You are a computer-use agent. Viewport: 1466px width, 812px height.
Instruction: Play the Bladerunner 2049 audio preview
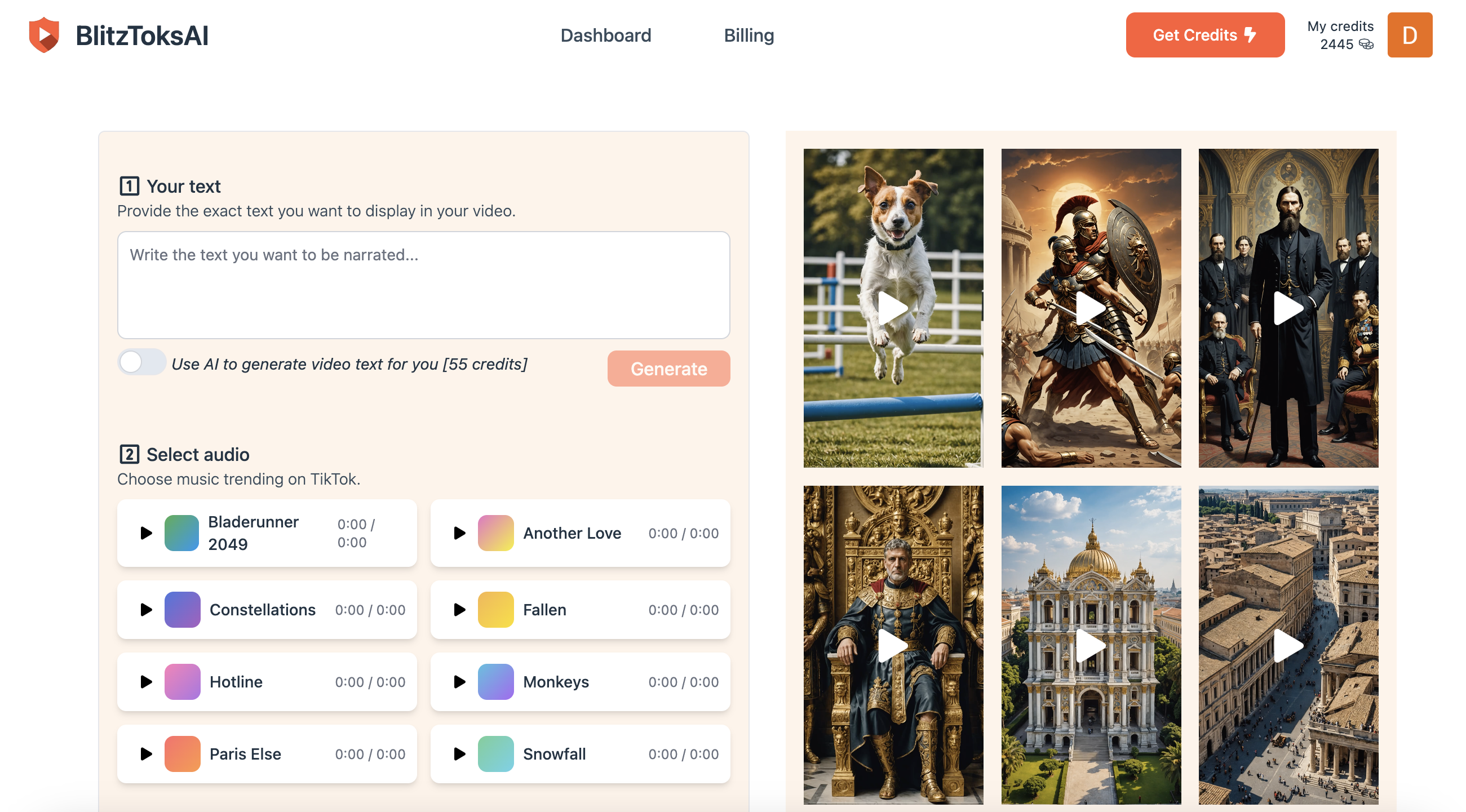pos(146,533)
